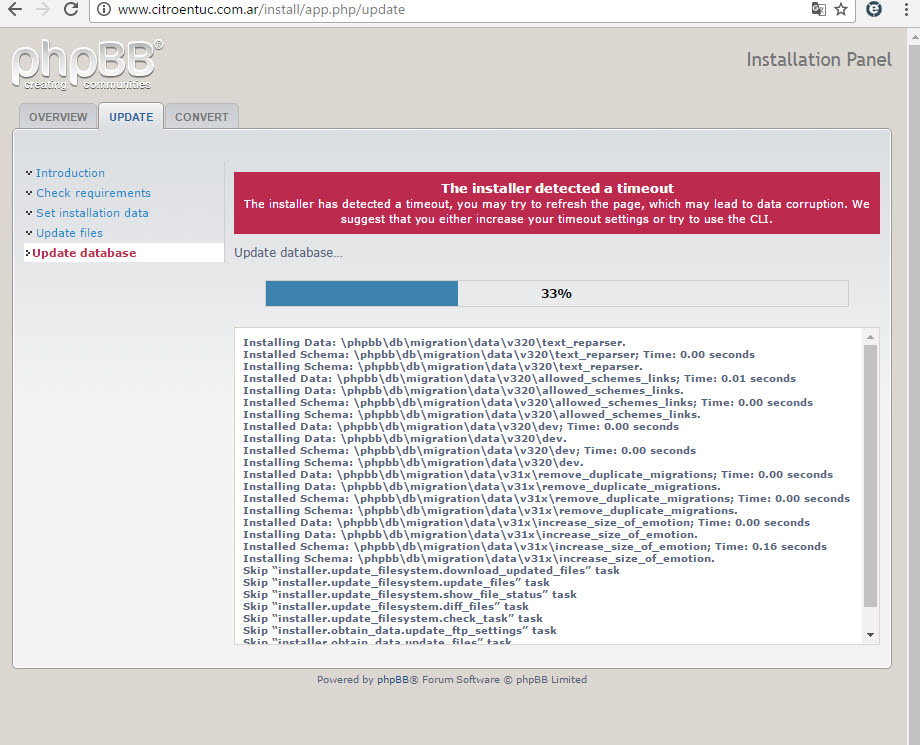Open the CONVERT tab
920x745 pixels.
201,117
